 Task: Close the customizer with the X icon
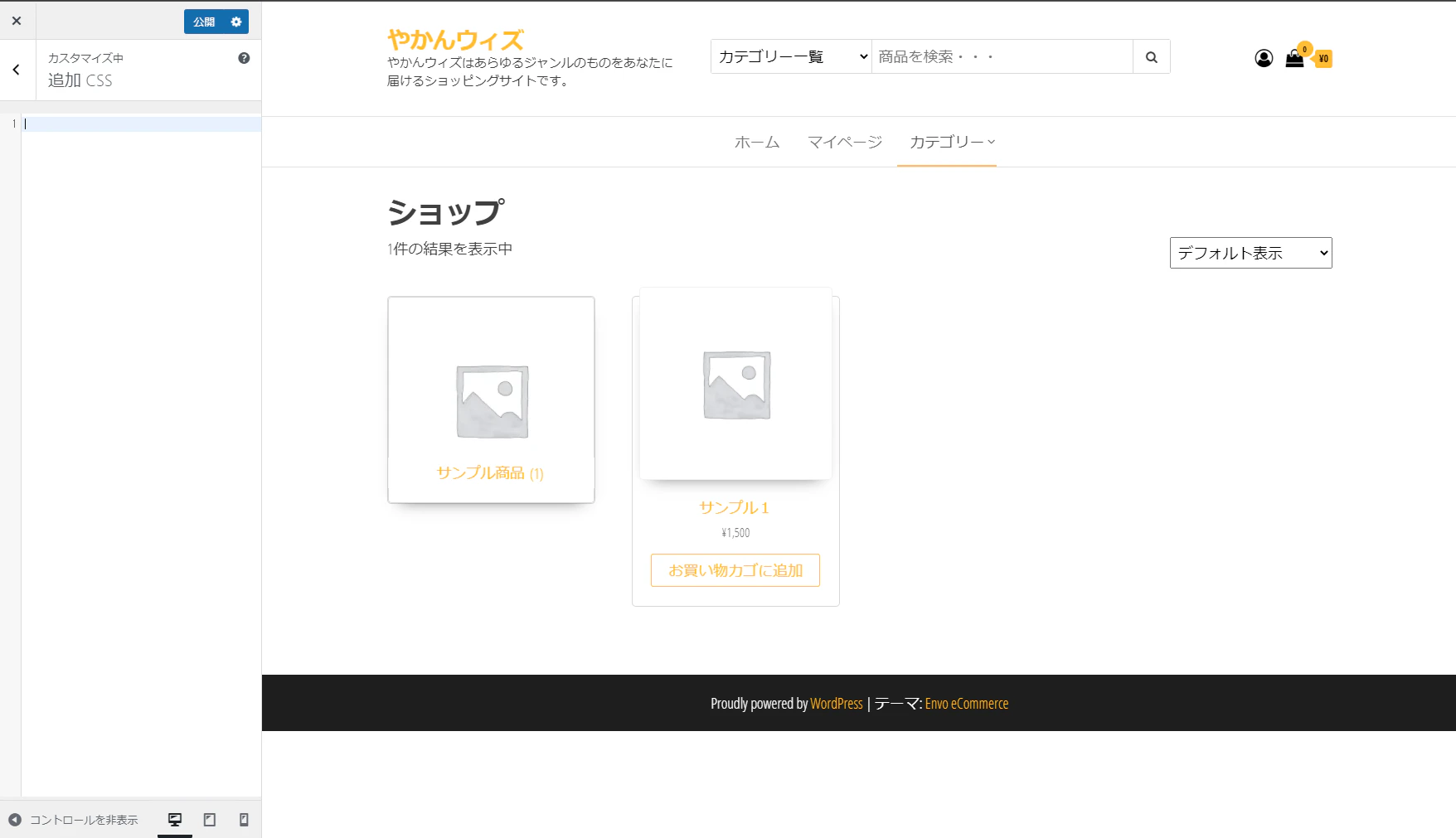click(17, 21)
